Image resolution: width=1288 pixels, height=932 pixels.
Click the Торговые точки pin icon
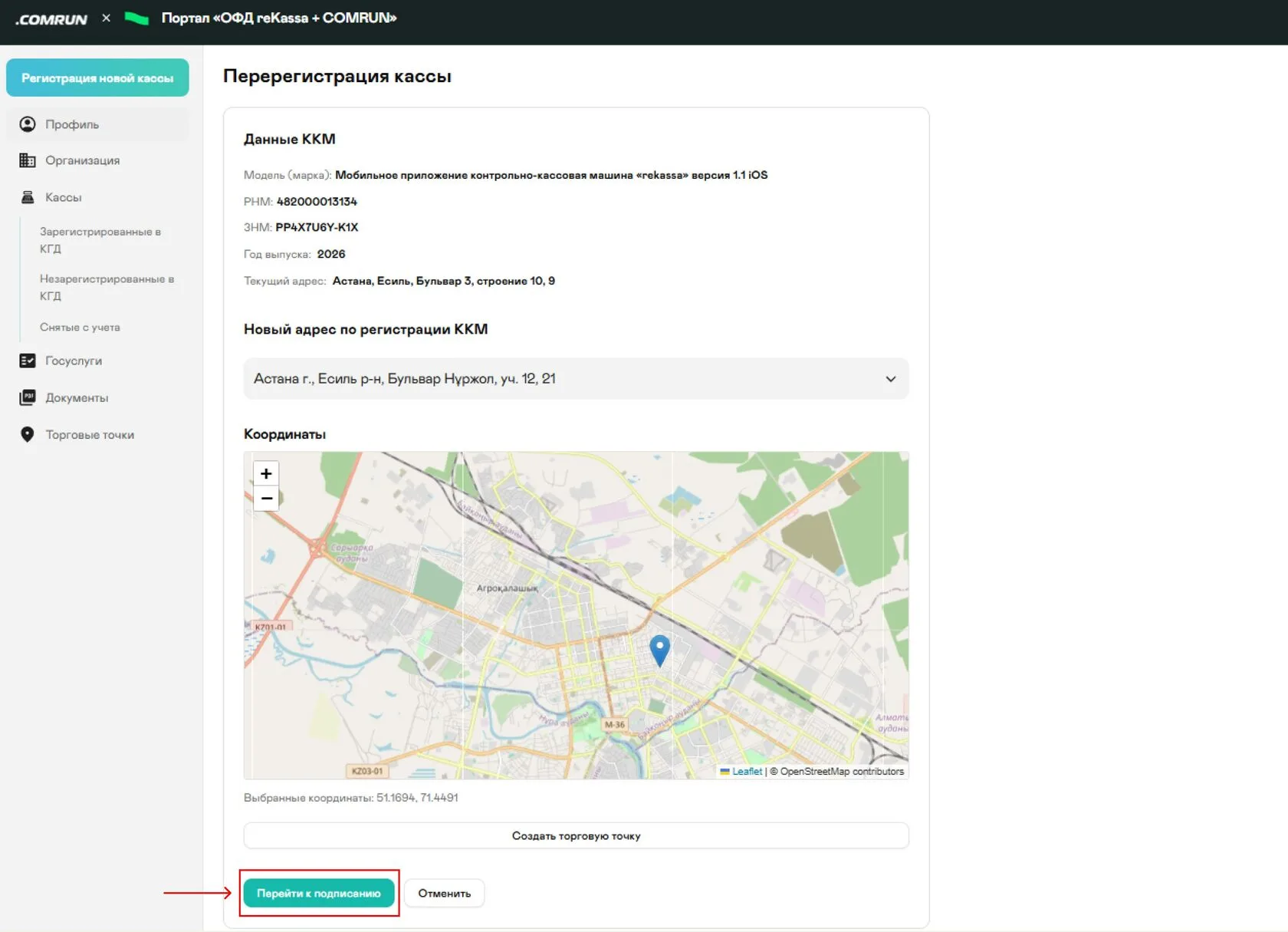pyautogui.click(x=28, y=435)
